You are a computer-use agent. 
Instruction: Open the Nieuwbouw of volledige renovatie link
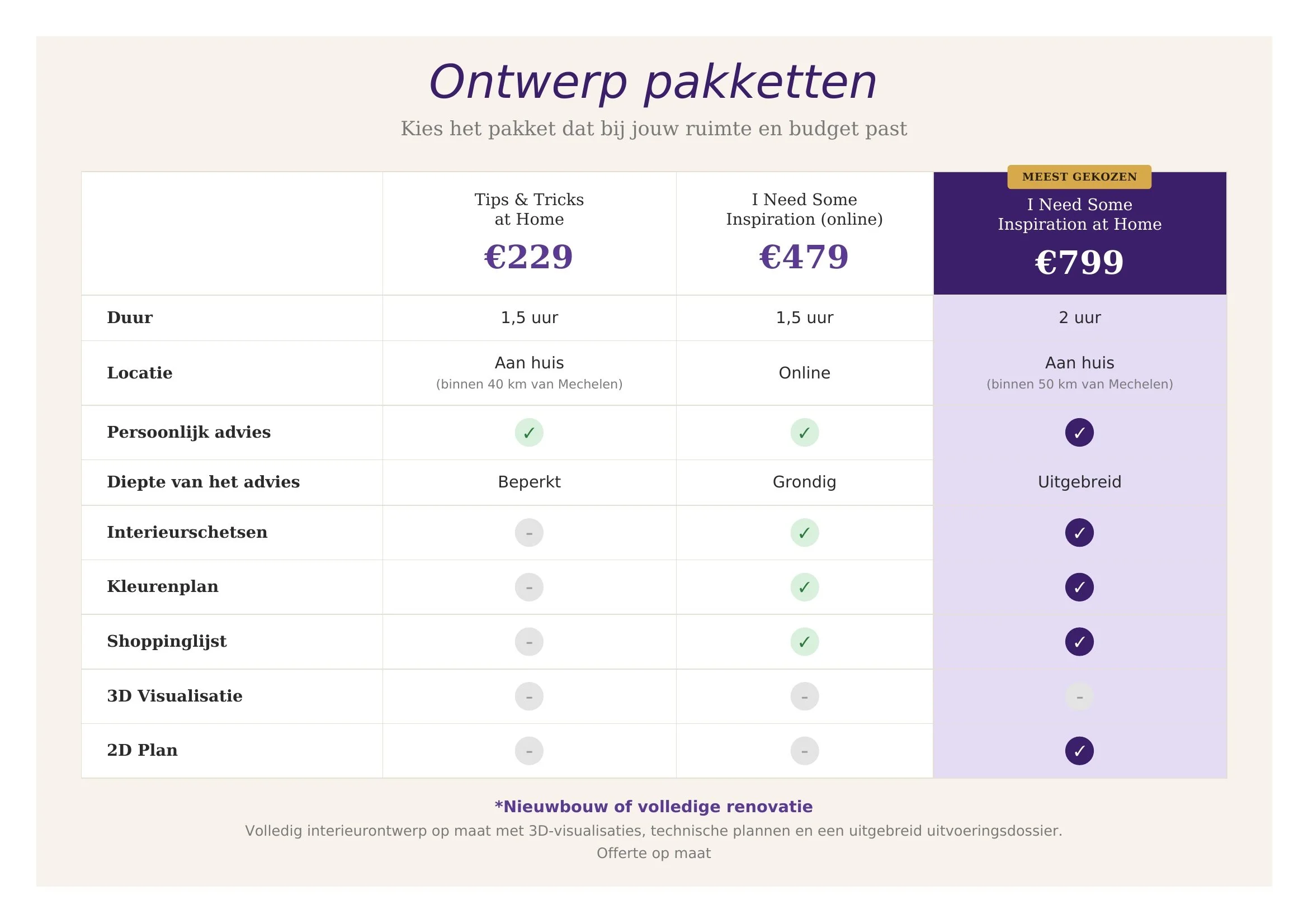coord(653,807)
